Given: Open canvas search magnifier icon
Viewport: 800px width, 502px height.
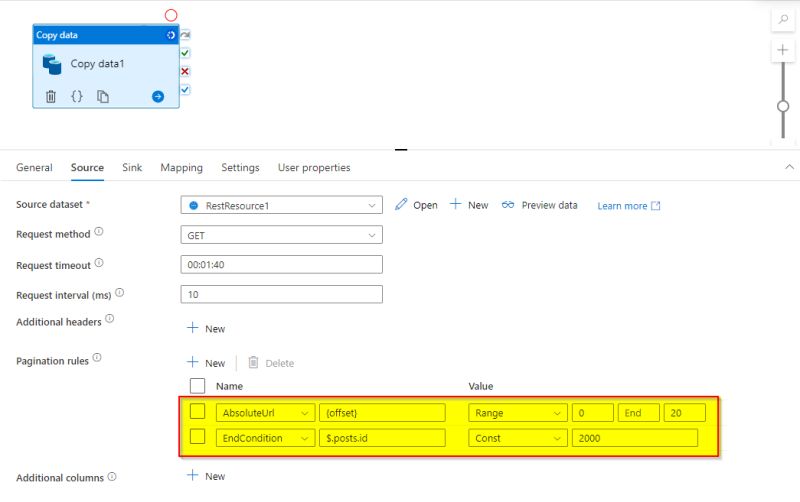Looking at the screenshot, I should [783, 20].
